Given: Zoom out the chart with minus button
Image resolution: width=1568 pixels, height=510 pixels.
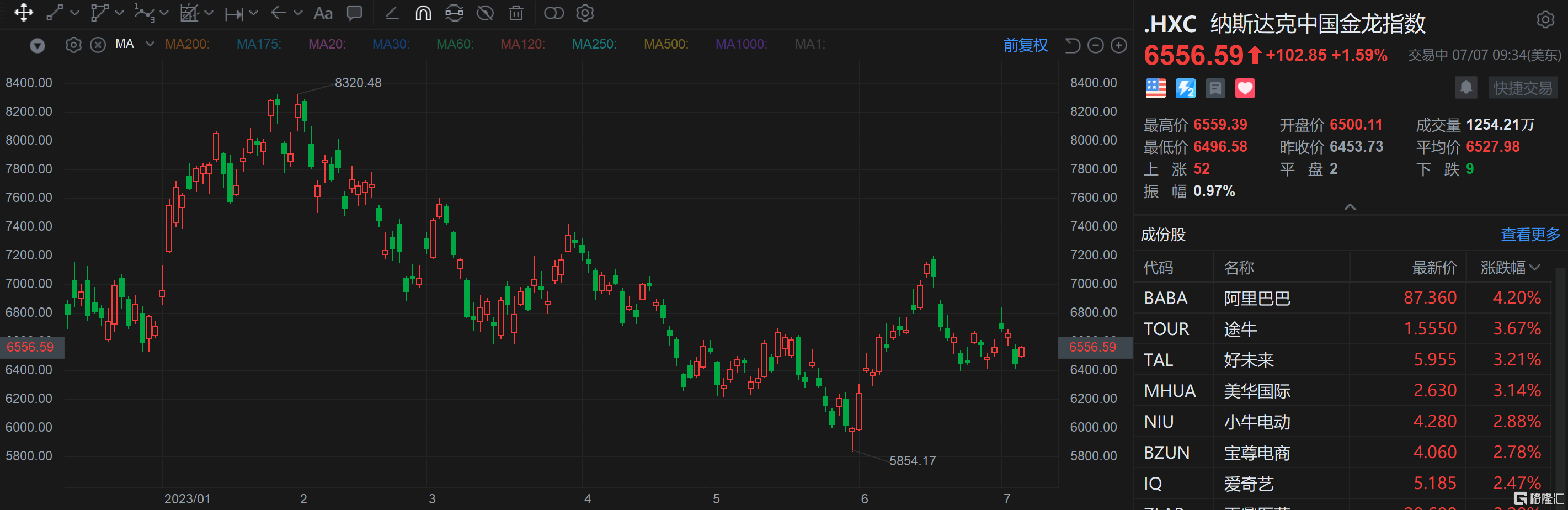Looking at the screenshot, I should [x=1096, y=46].
